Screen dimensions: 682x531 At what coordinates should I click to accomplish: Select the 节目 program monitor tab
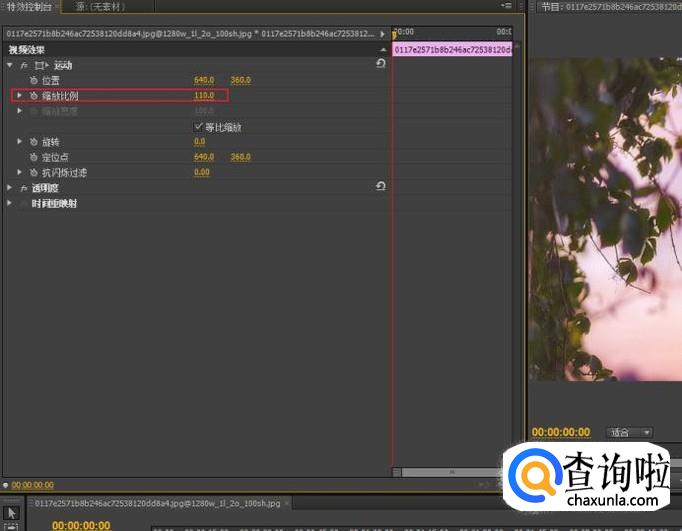tap(611, 7)
